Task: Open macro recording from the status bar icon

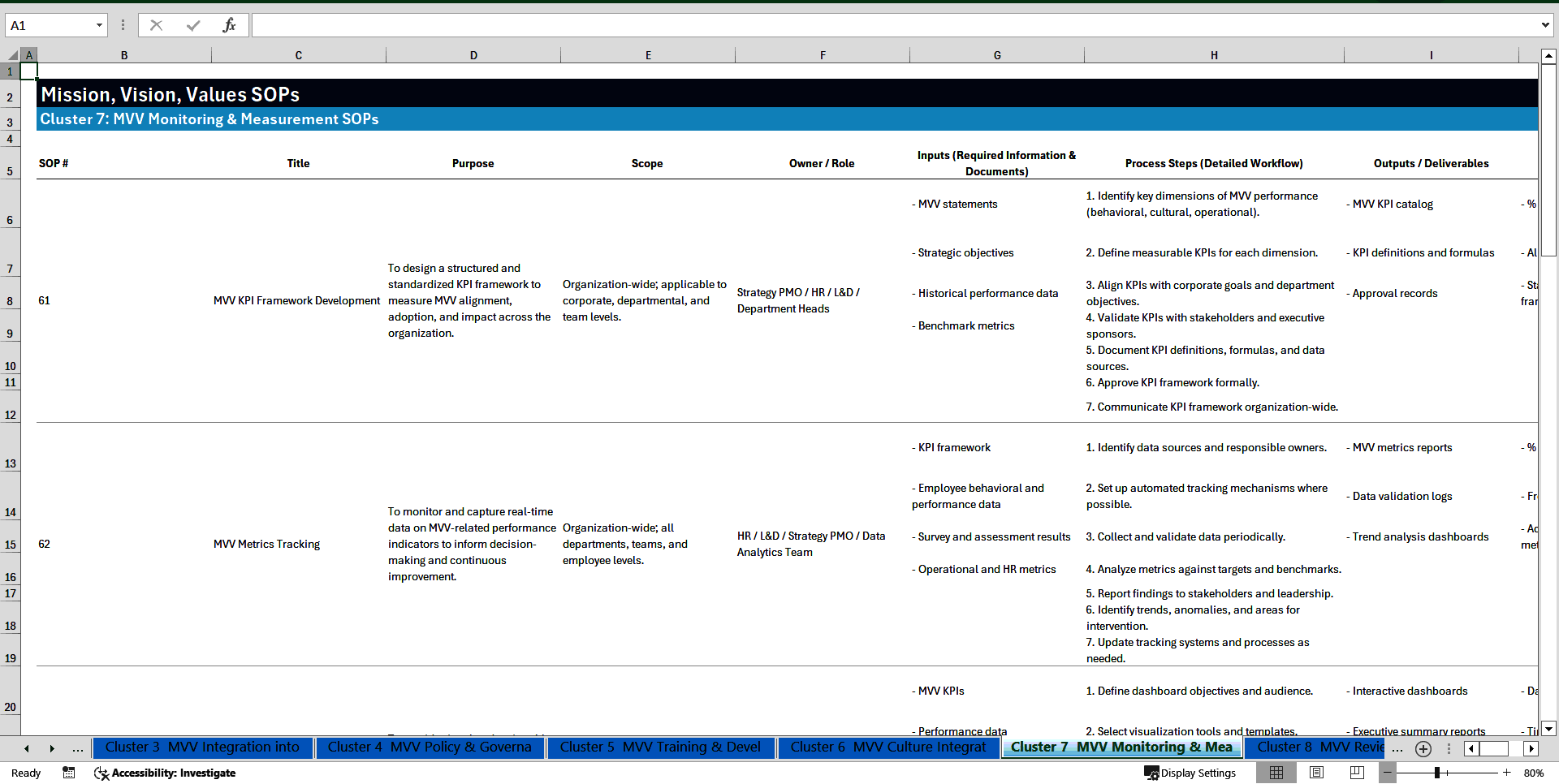Action: coord(69,773)
